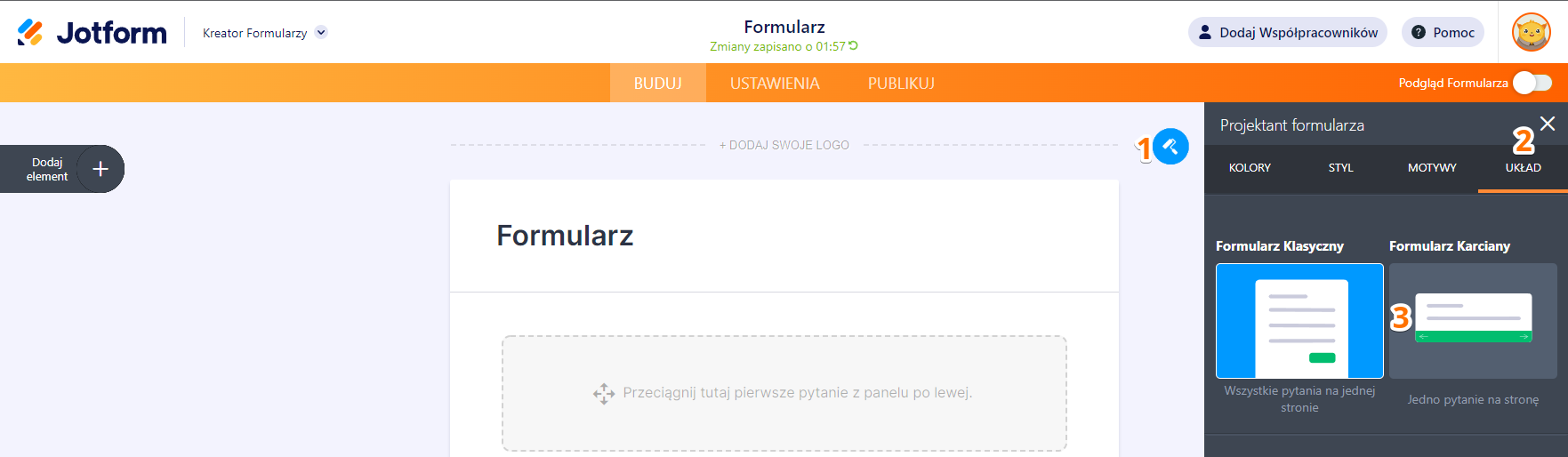
Task: Open the KOLORY designer tab
Action: coord(1250,168)
